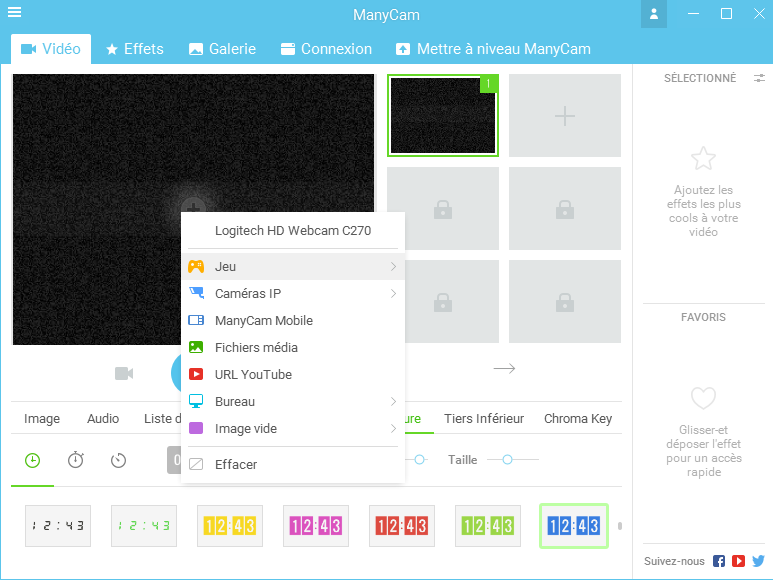Click the heart icon under FAVORIS
Viewport: 773px width, 580px height.
pos(703,398)
